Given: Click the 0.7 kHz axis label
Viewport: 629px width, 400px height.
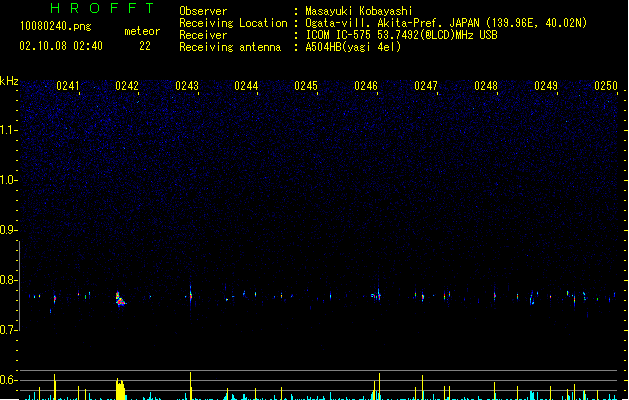Looking at the screenshot, I should 8,330.
